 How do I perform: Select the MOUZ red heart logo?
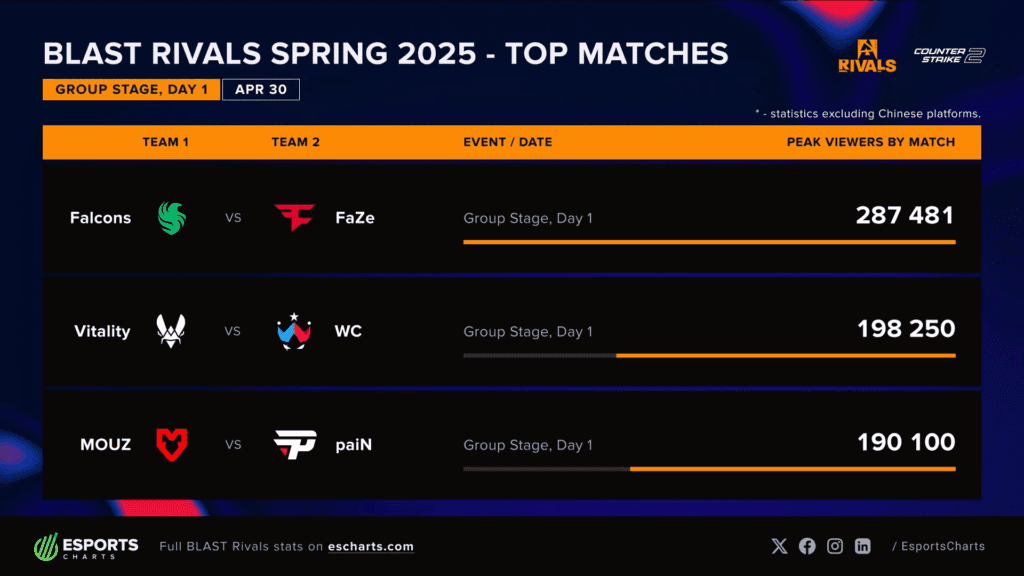click(x=172, y=445)
